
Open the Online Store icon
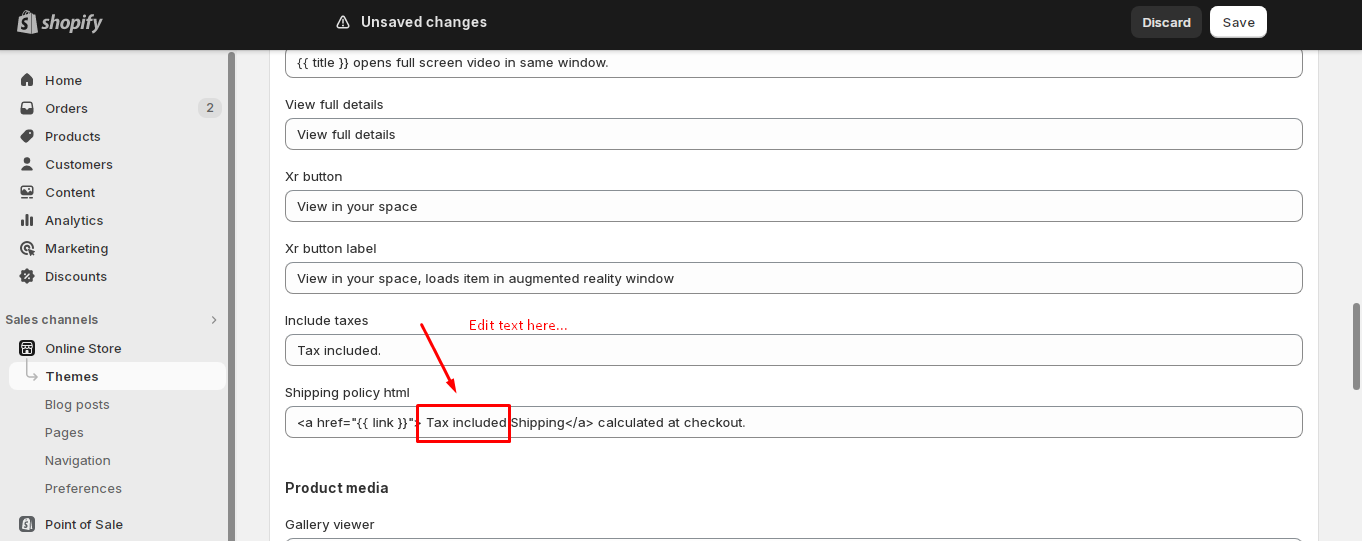click(27, 348)
